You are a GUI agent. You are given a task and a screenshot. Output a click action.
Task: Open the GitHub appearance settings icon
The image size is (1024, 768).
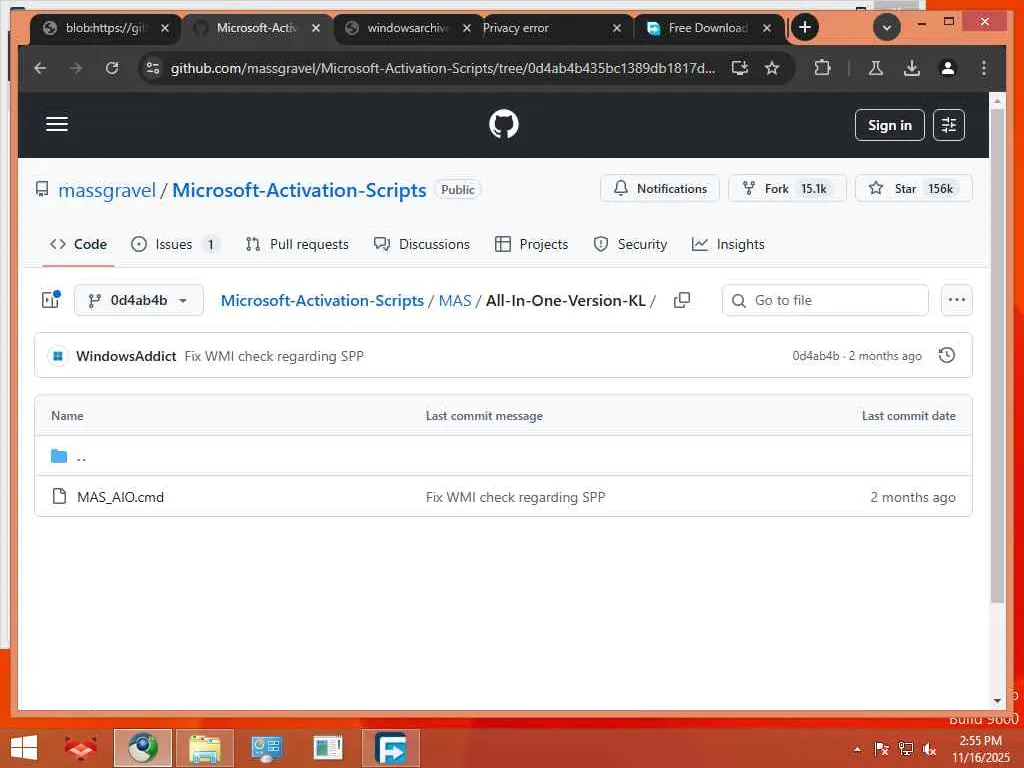click(x=948, y=125)
